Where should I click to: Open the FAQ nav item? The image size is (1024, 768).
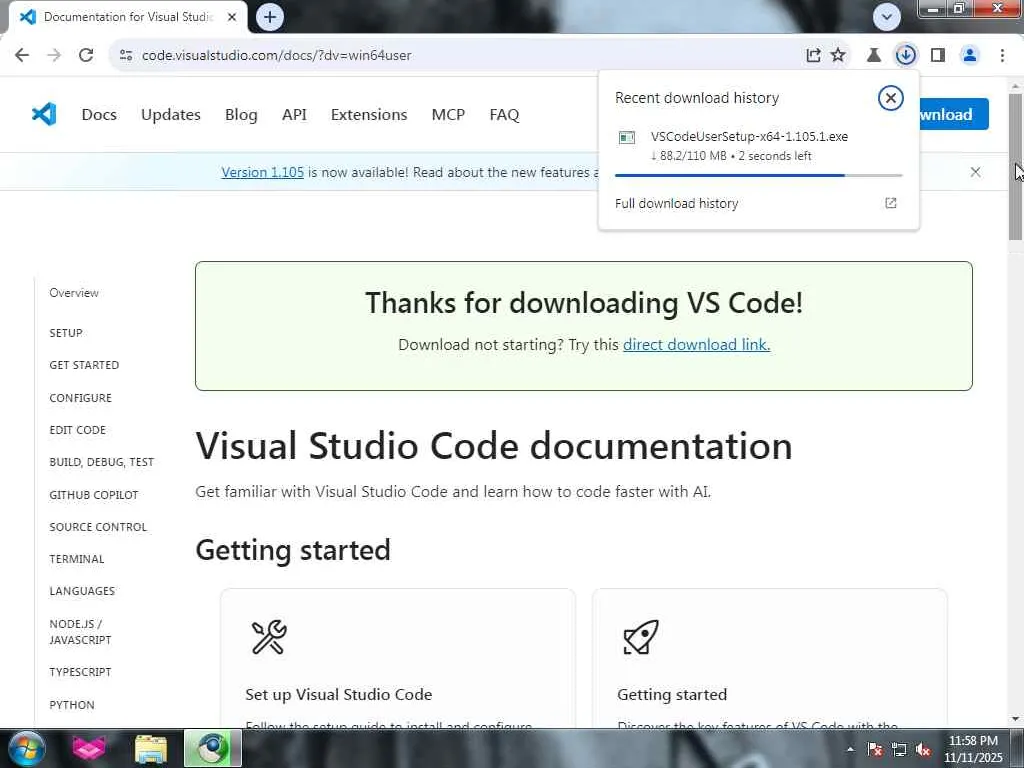504,114
